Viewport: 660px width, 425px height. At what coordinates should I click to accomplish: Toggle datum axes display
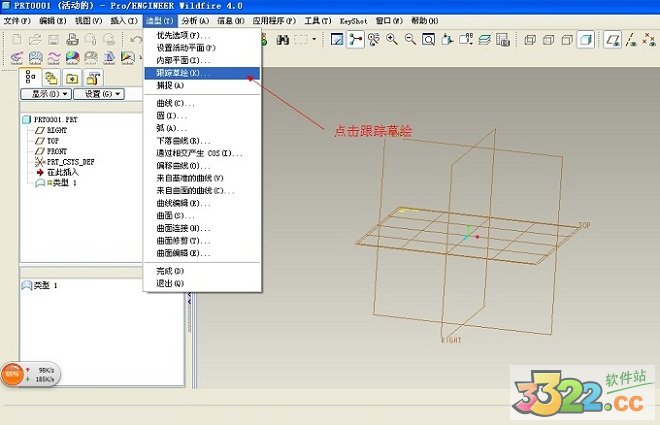(631, 40)
